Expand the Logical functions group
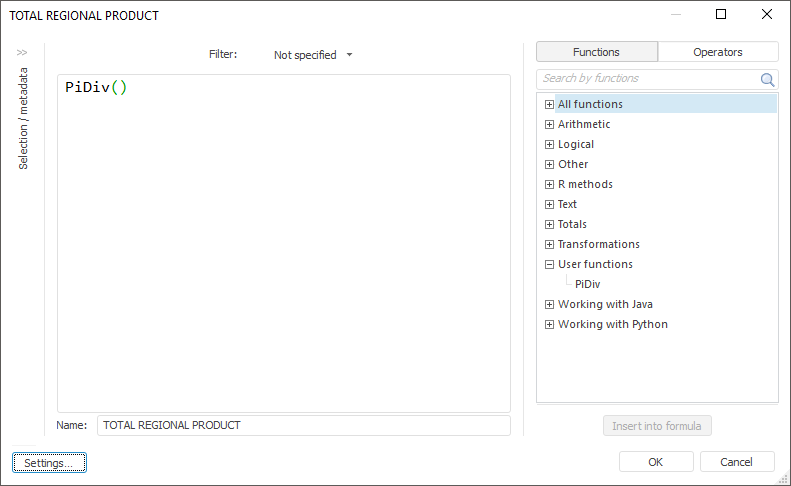The width and height of the screenshot is (791, 486). (549, 144)
